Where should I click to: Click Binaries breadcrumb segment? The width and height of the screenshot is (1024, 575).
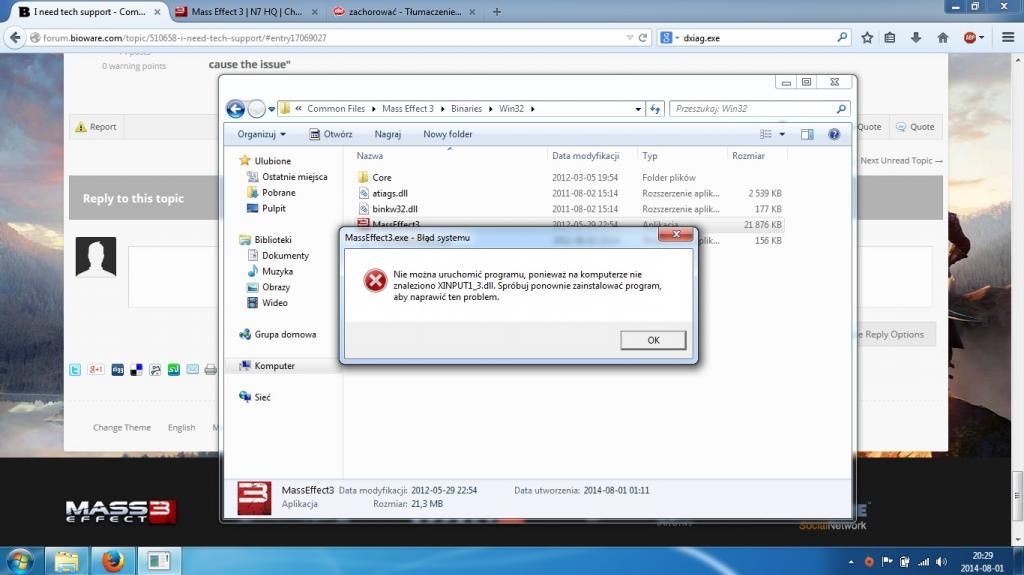(x=466, y=108)
